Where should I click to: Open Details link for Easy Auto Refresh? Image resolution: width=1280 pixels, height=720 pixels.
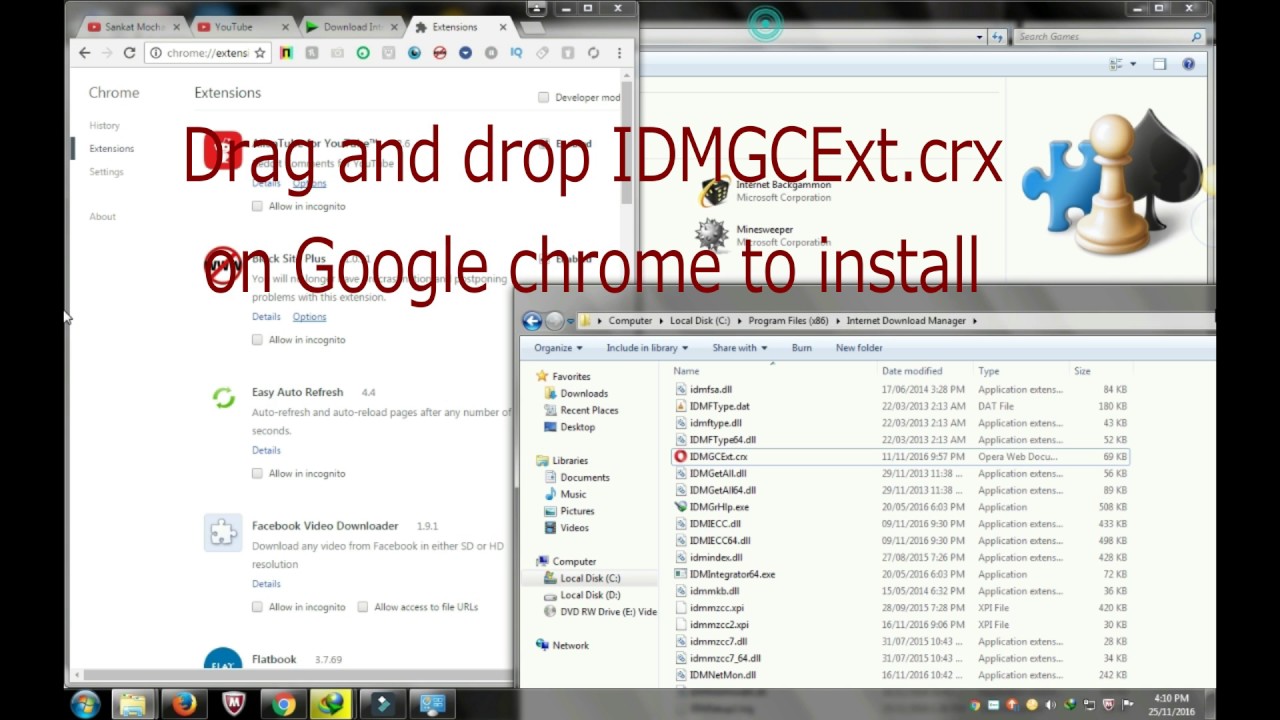(266, 450)
